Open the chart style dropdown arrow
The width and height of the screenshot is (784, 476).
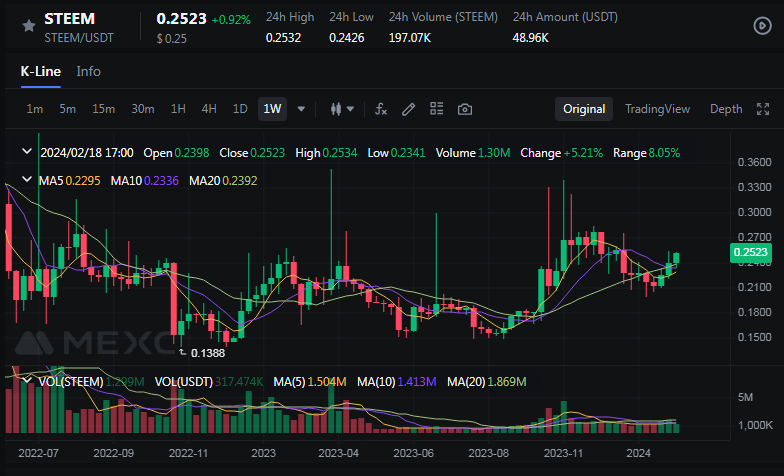click(x=350, y=109)
